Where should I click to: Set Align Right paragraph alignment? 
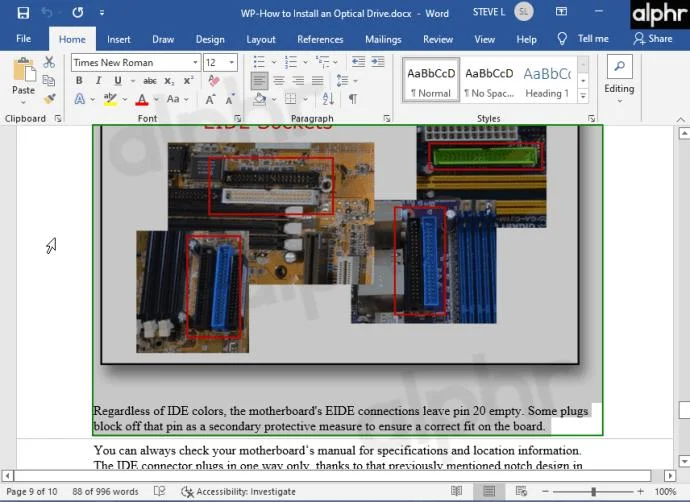pos(298,81)
